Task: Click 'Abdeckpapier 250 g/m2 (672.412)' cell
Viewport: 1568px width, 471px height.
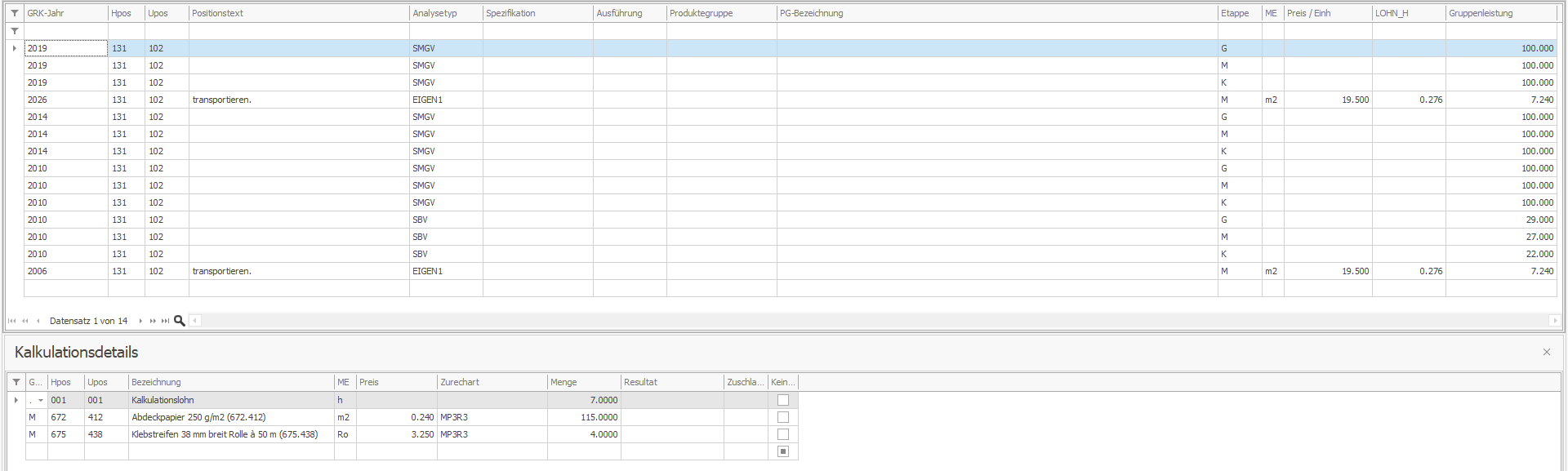Action: 231,417
